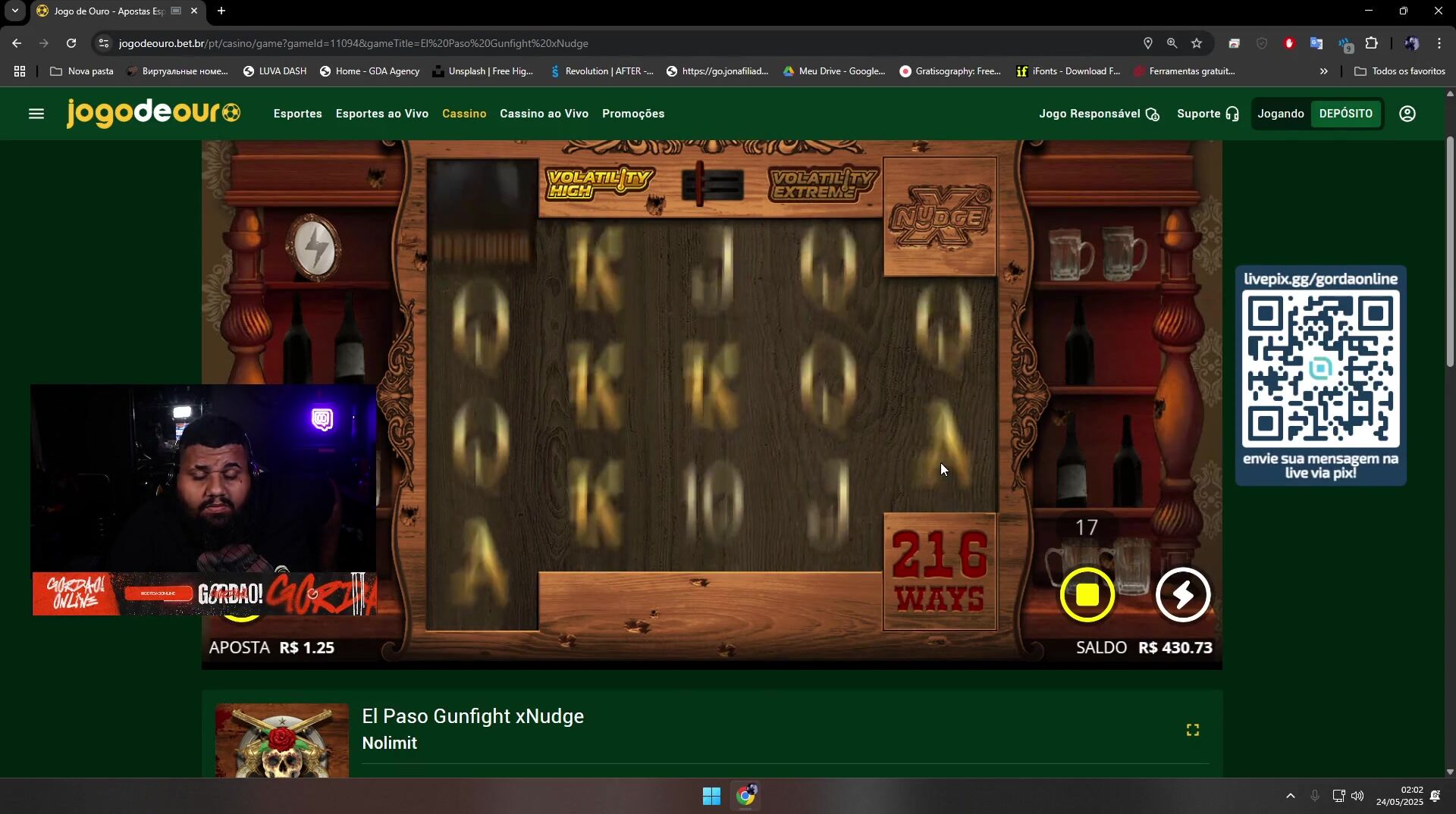Open Chrome three-dot menu
Screen dimensions: 1456x814
pos(1439,43)
